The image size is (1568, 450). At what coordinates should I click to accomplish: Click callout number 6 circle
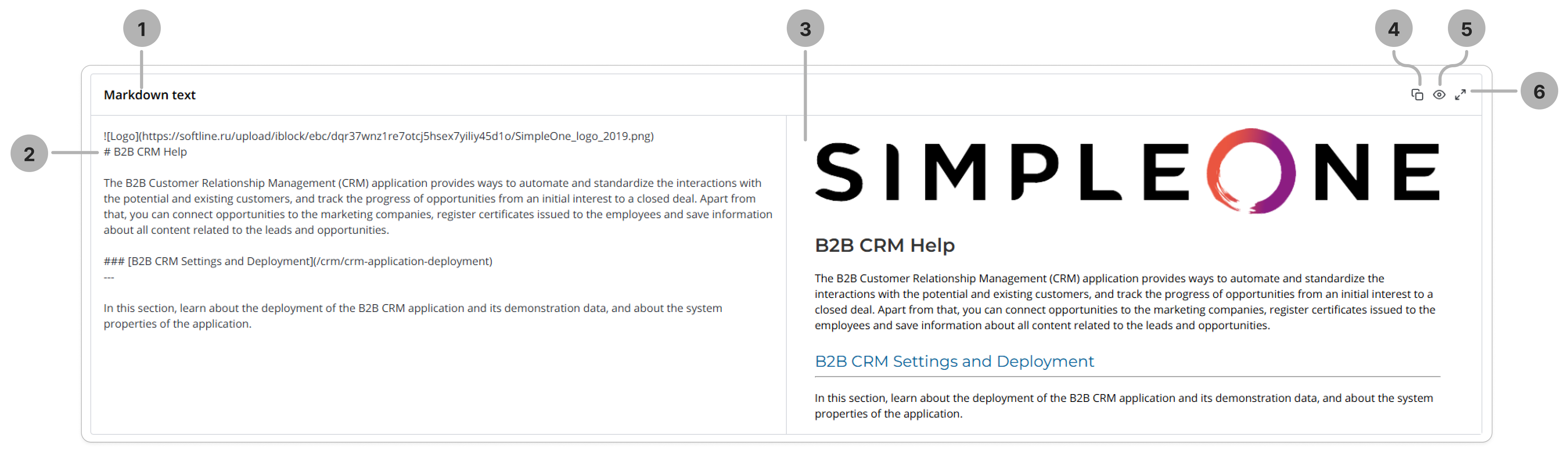point(1539,91)
